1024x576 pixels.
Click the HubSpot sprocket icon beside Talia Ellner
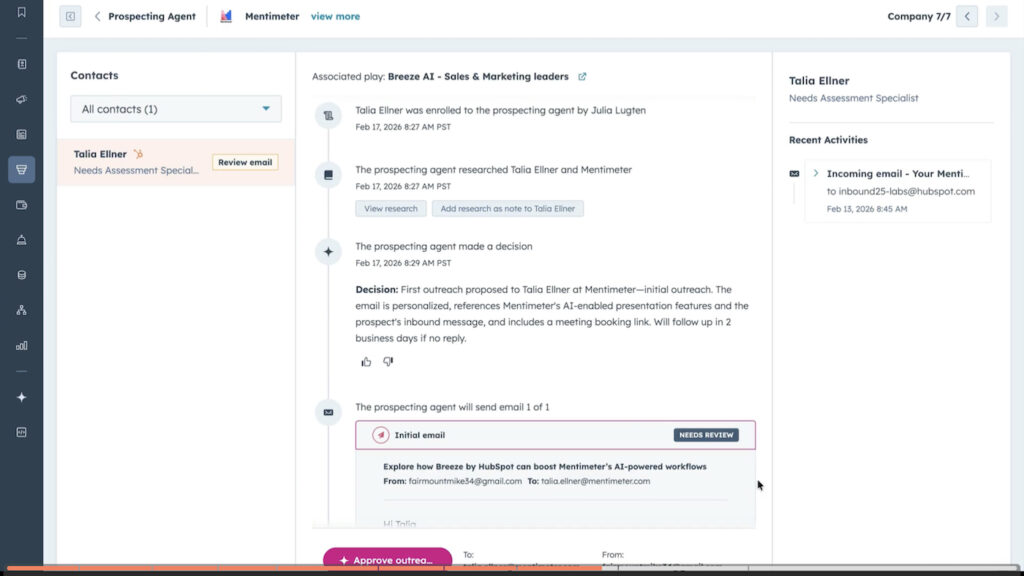138,154
